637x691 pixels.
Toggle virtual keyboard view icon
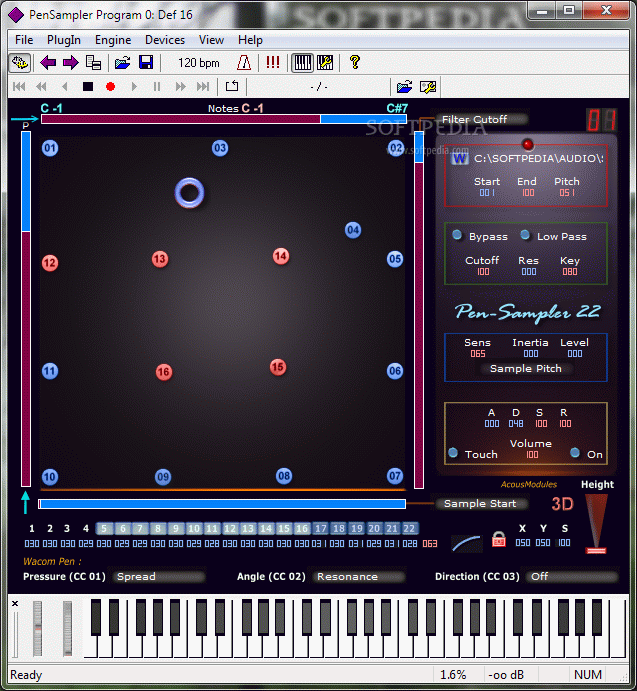click(x=302, y=63)
